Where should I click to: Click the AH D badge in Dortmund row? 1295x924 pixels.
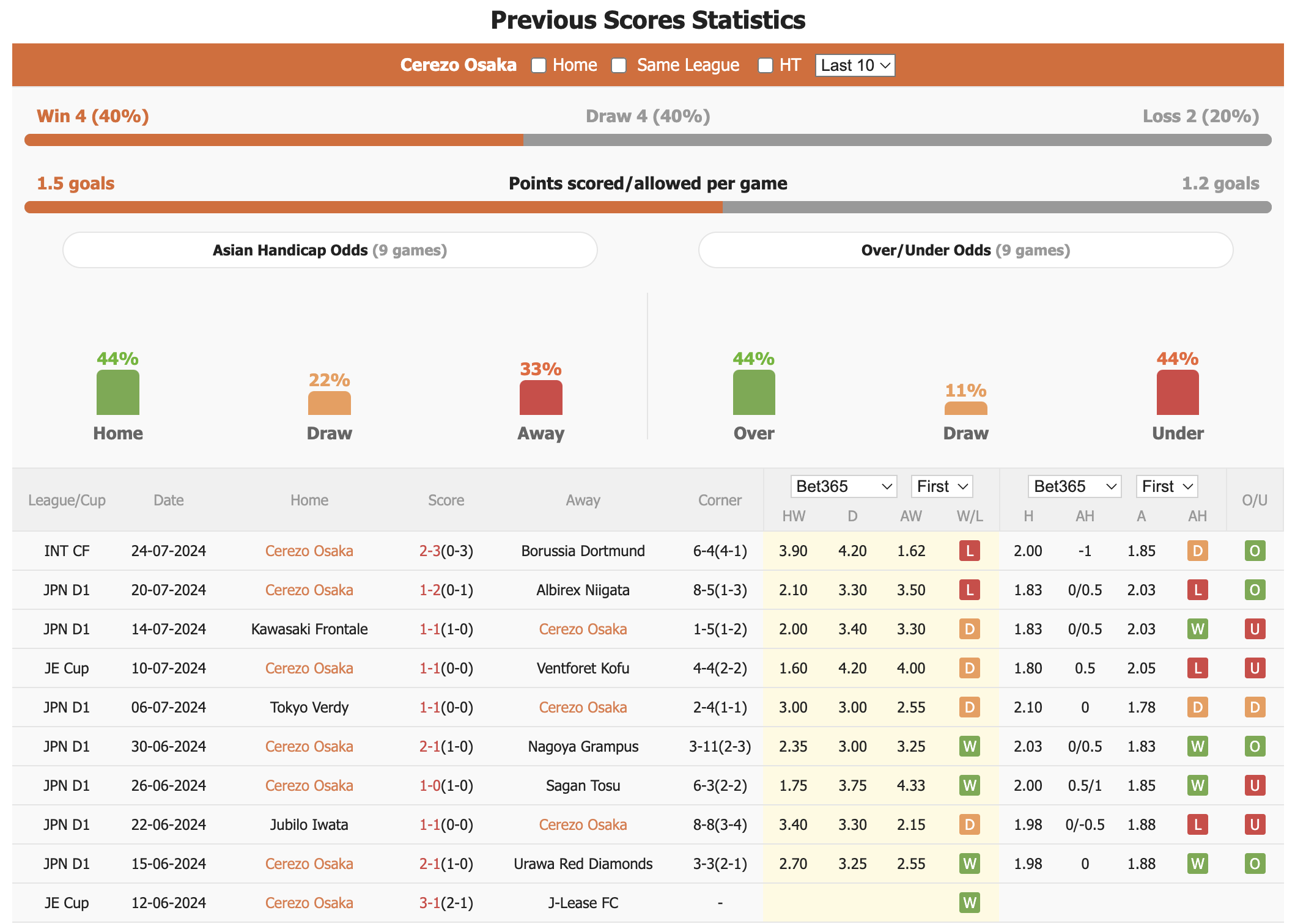click(1197, 551)
